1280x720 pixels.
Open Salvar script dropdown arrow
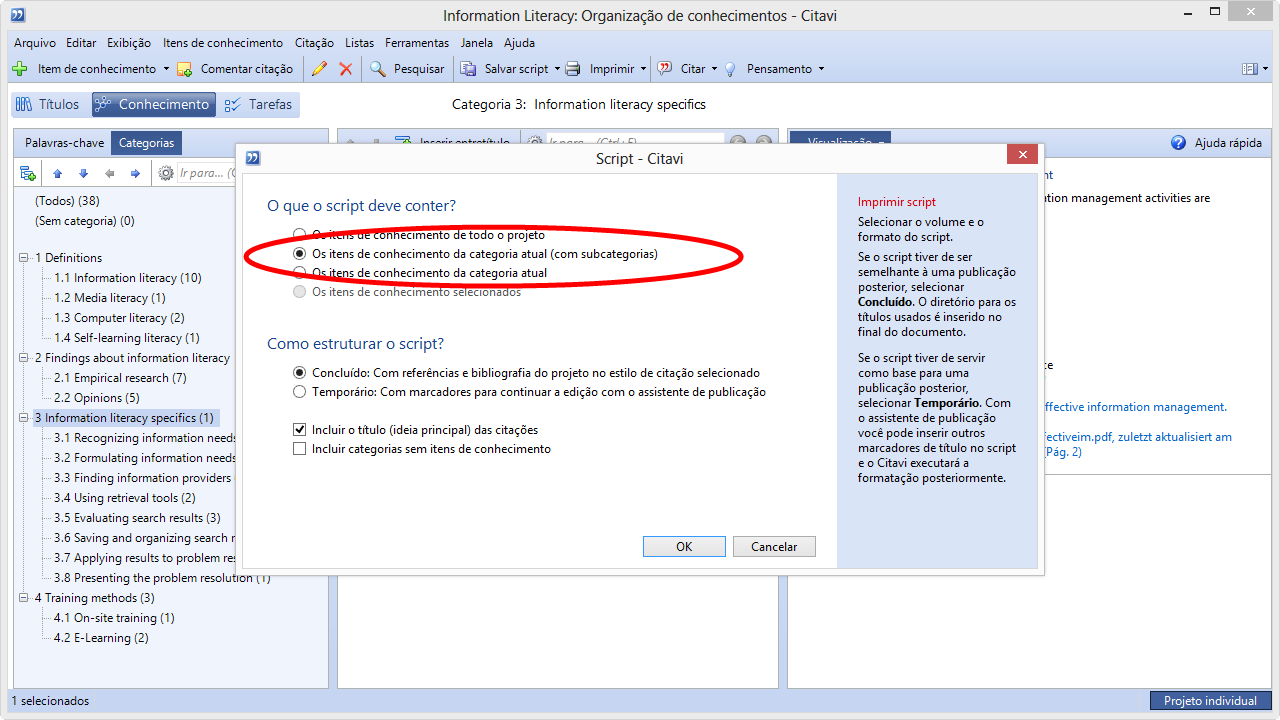tap(557, 69)
